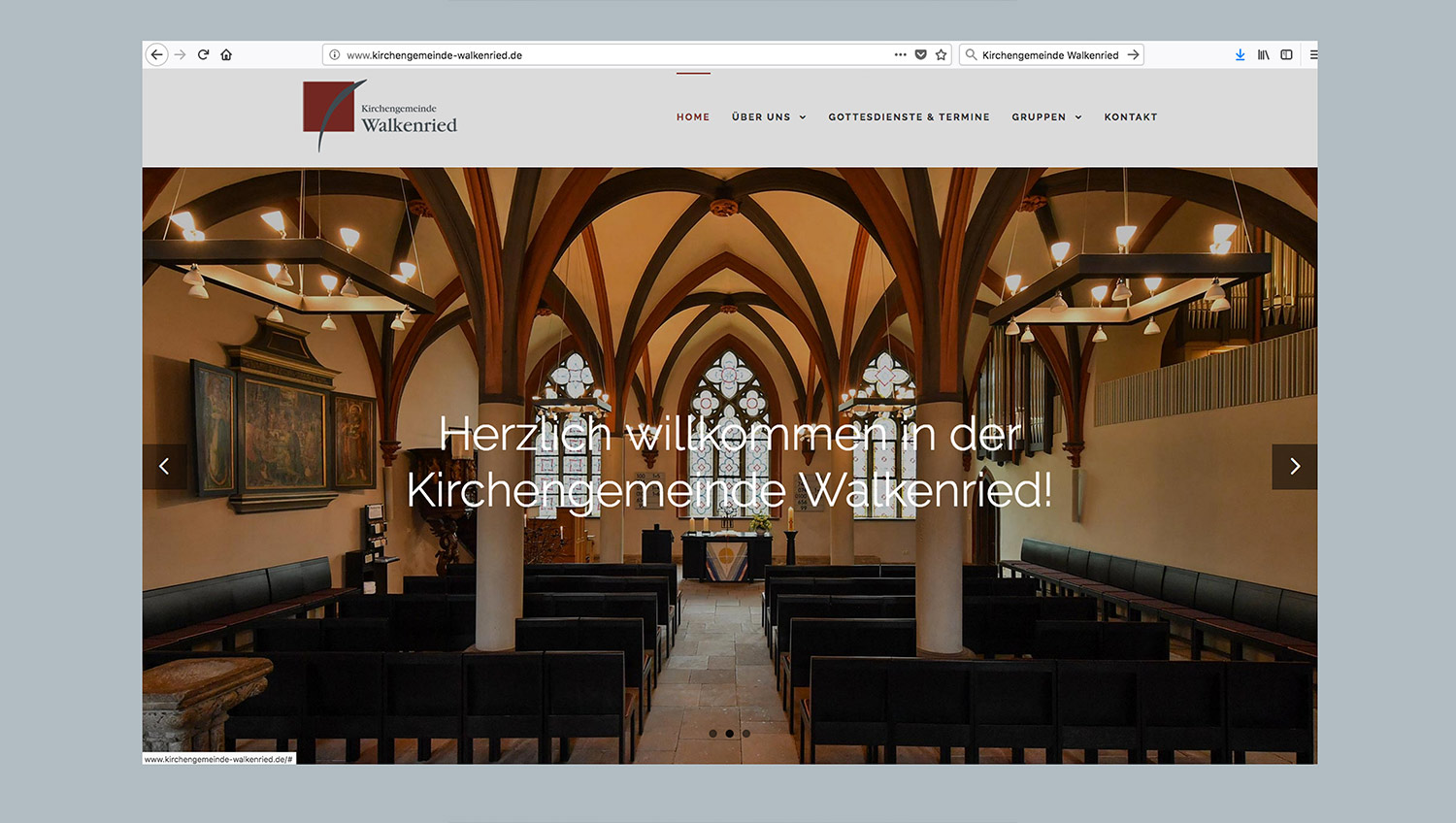Image resolution: width=1456 pixels, height=823 pixels.
Task: Reload the page with the refresh icon
Action: tap(204, 55)
